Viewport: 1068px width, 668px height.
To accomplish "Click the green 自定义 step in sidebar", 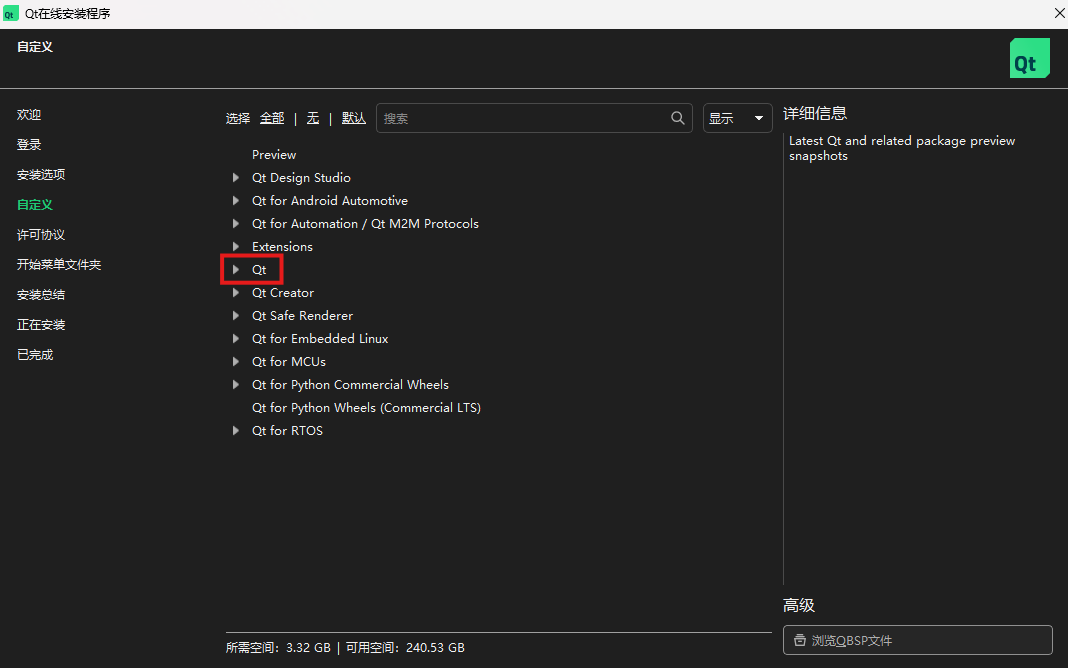I will 35,204.
